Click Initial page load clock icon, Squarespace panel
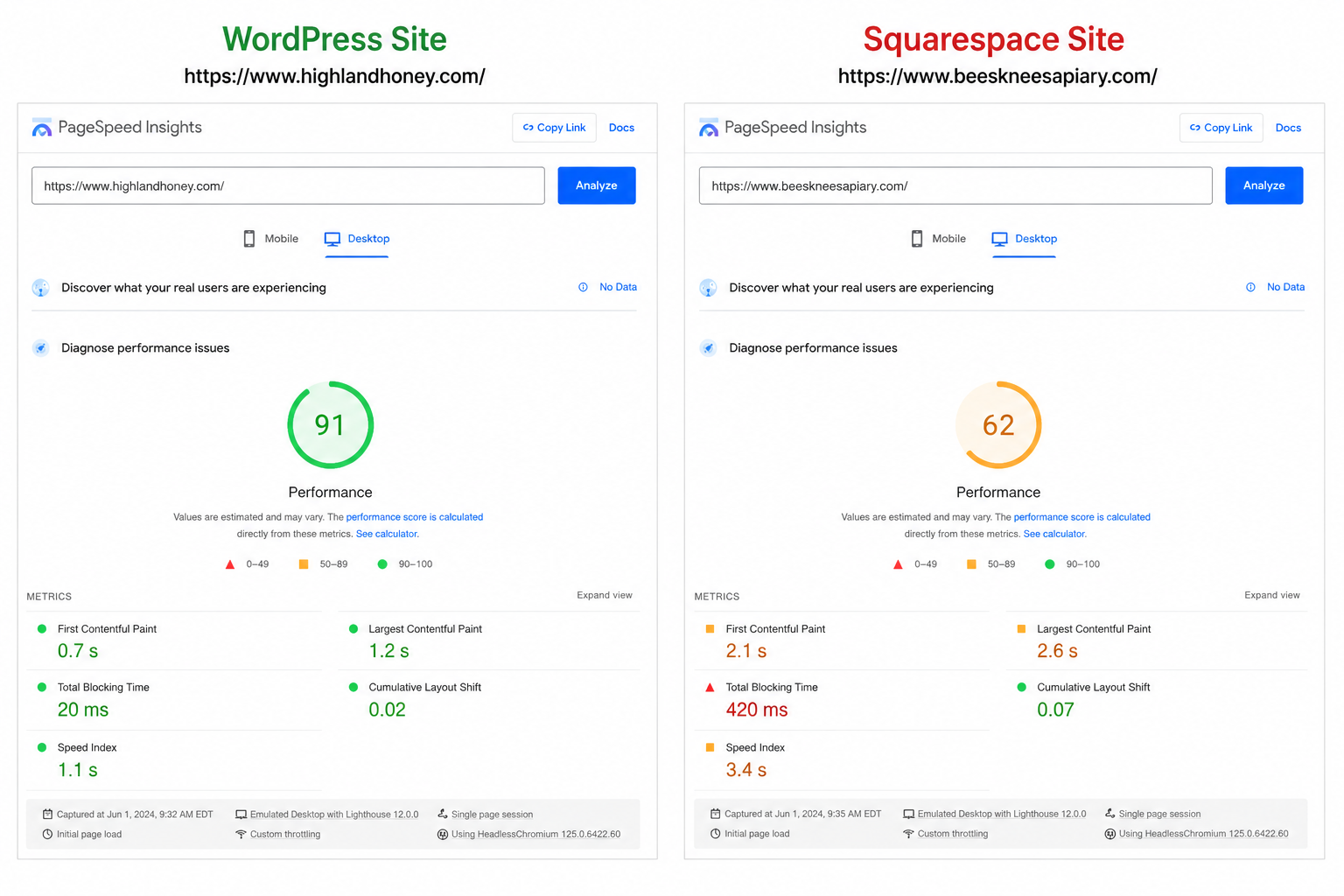 tap(715, 834)
